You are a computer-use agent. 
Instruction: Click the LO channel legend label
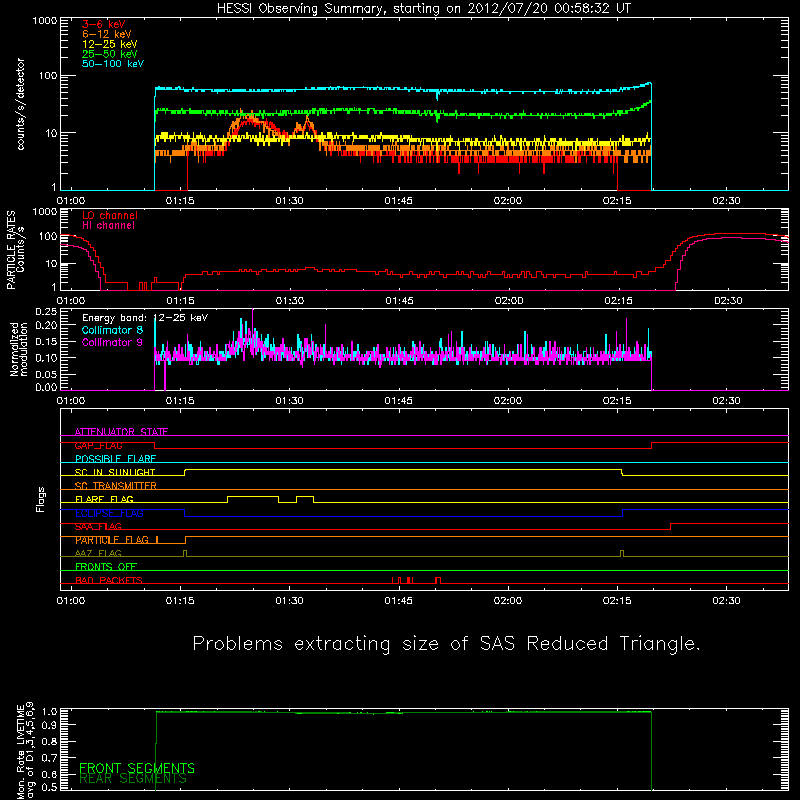click(x=110, y=215)
